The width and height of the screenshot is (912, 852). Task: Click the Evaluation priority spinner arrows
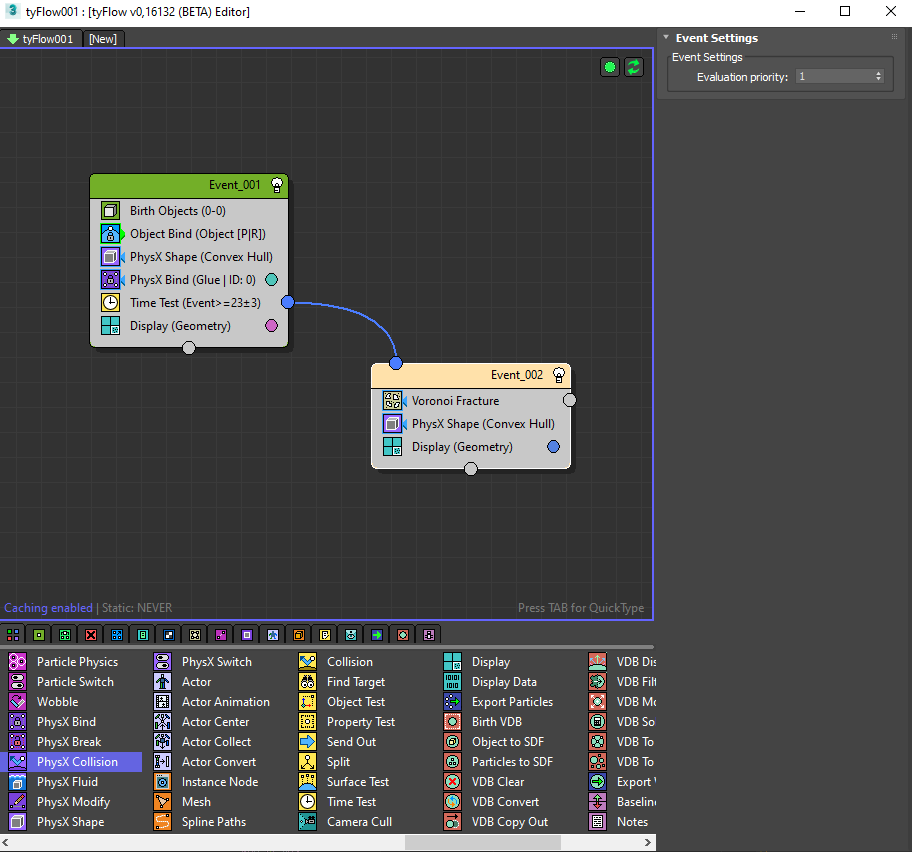click(x=878, y=77)
